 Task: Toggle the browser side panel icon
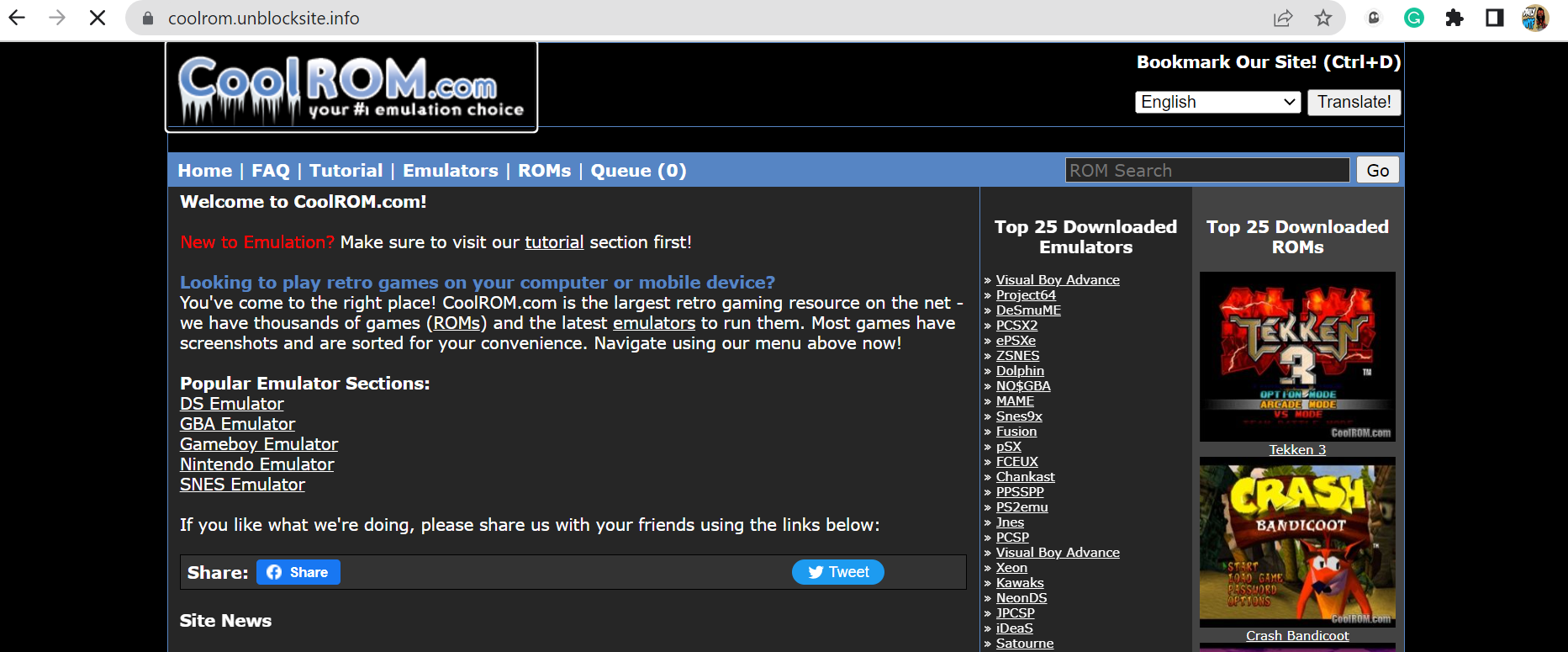click(x=1495, y=18)
